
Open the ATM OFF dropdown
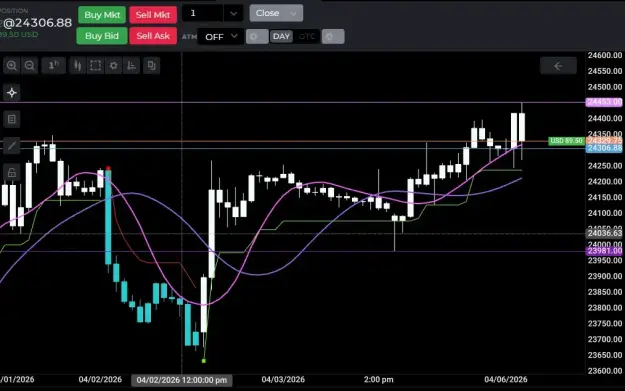point(221,37)
